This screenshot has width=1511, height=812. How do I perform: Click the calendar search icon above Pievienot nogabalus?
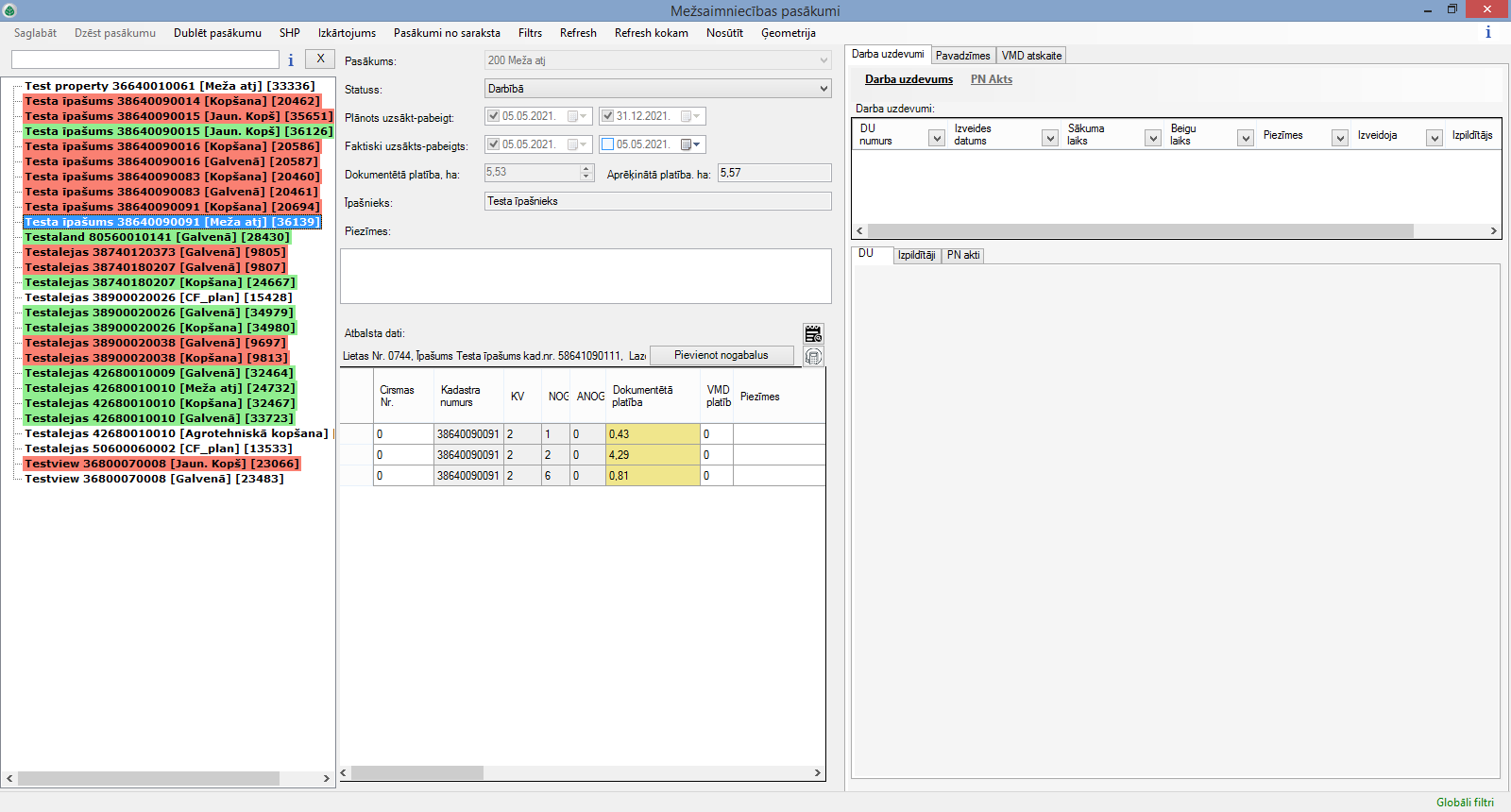(x=813, y=334)
